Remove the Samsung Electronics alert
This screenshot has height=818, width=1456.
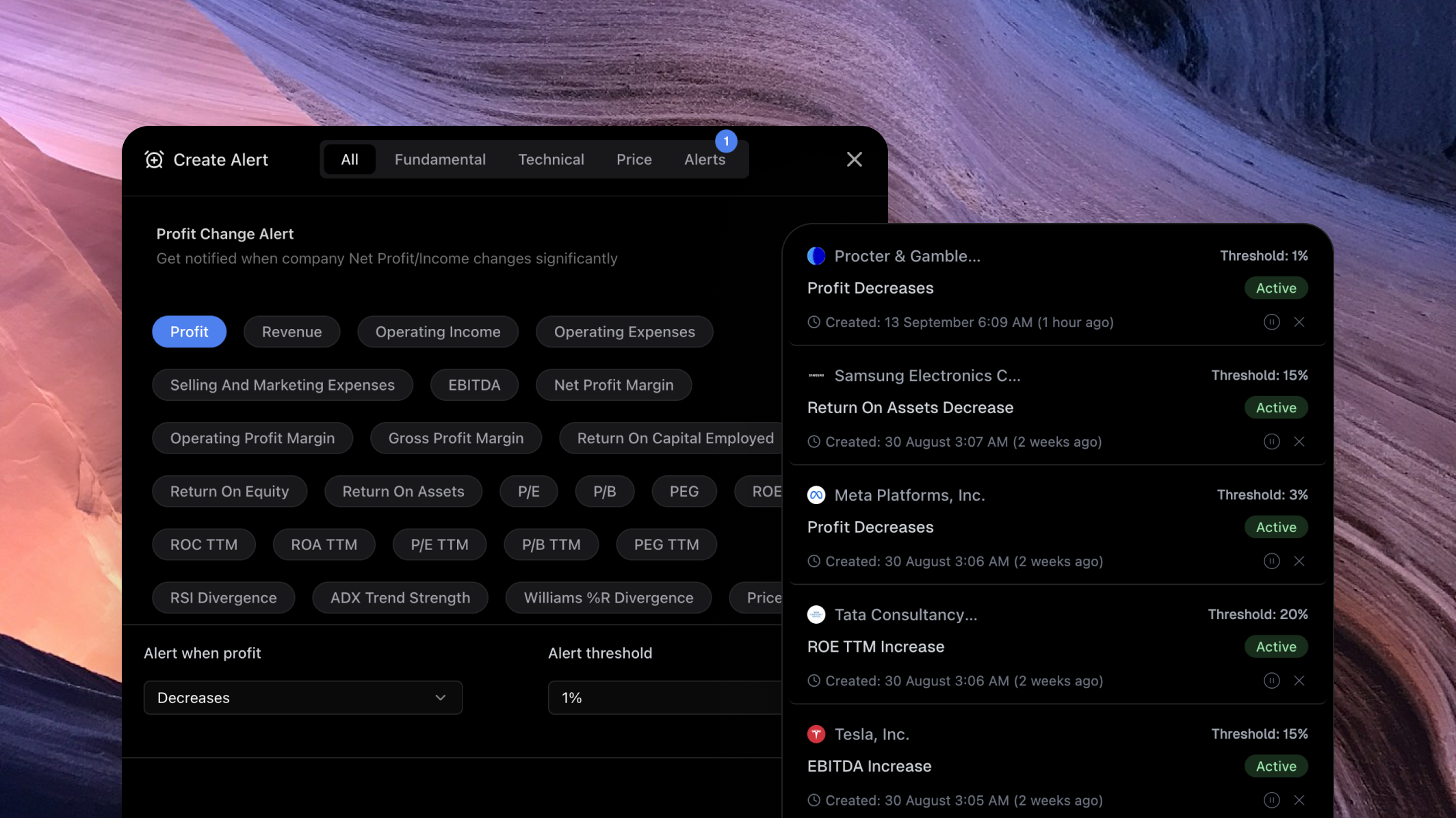pos(1299,442)
